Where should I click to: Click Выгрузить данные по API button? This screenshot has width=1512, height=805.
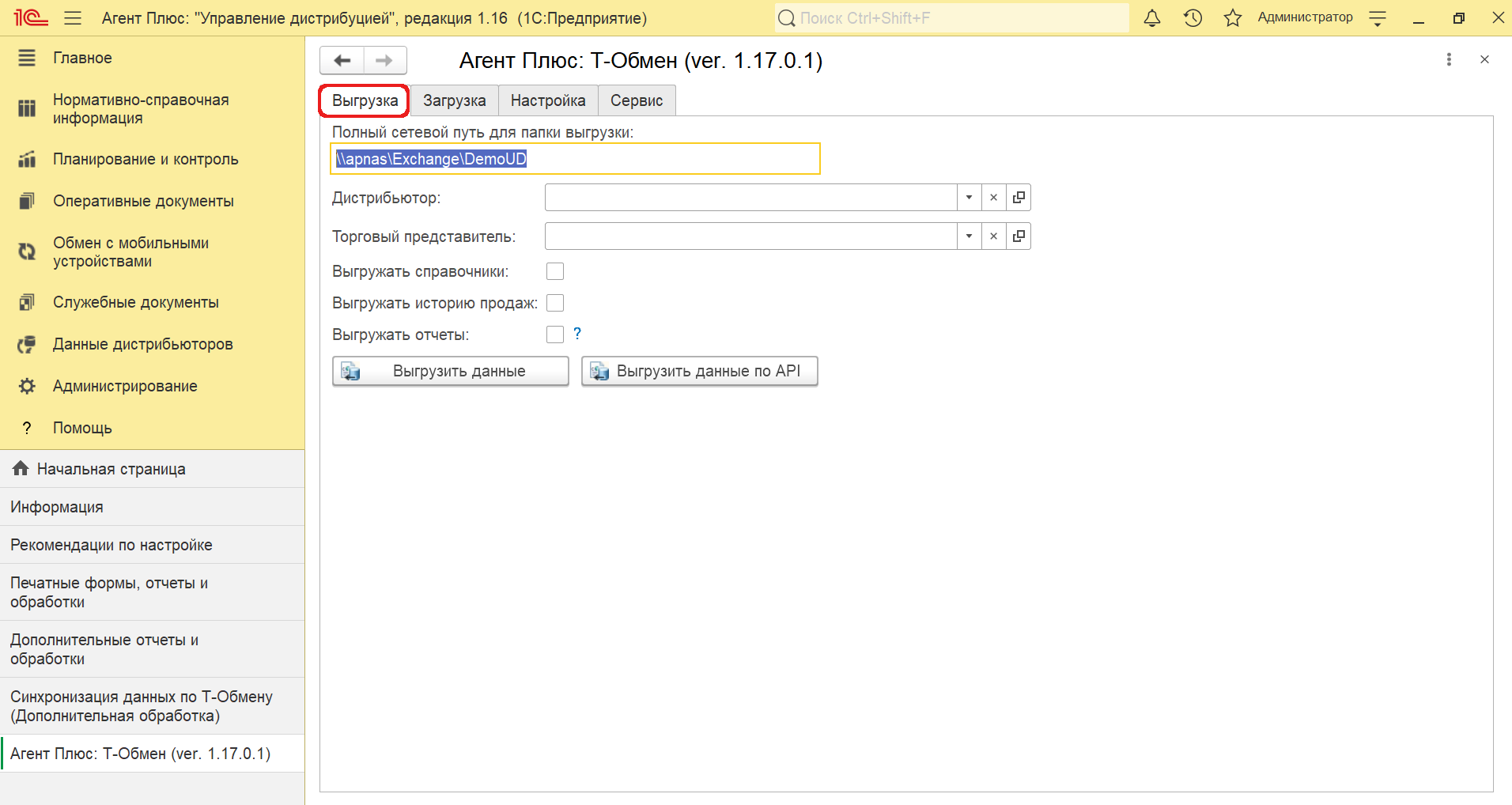(x=700, y=371)
